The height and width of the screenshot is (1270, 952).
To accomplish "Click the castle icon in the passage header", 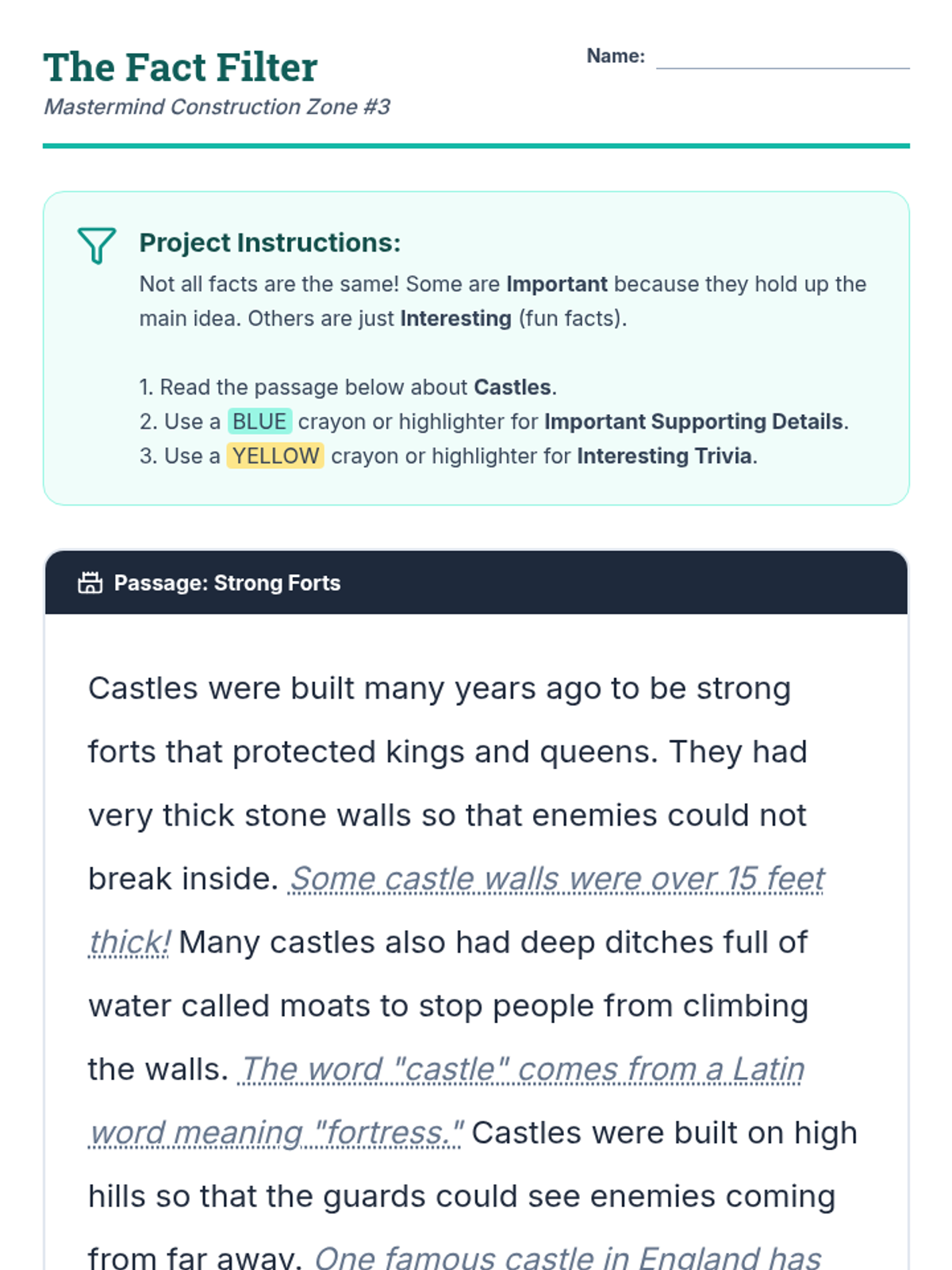I will pyautogui.click(x=90, y=583).
